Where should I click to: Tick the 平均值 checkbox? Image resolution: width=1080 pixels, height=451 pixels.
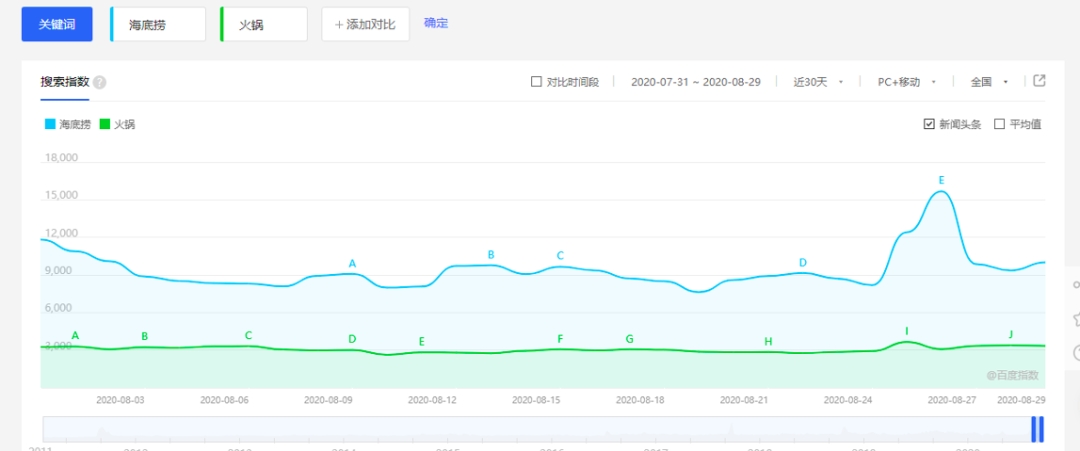999,124
